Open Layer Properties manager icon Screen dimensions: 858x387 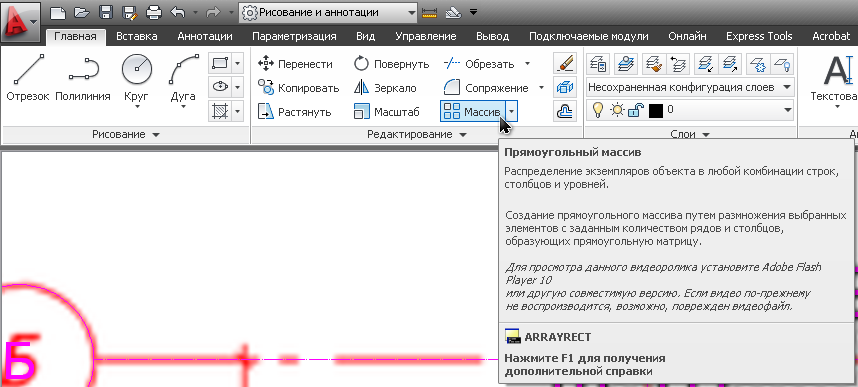point(599,63)
